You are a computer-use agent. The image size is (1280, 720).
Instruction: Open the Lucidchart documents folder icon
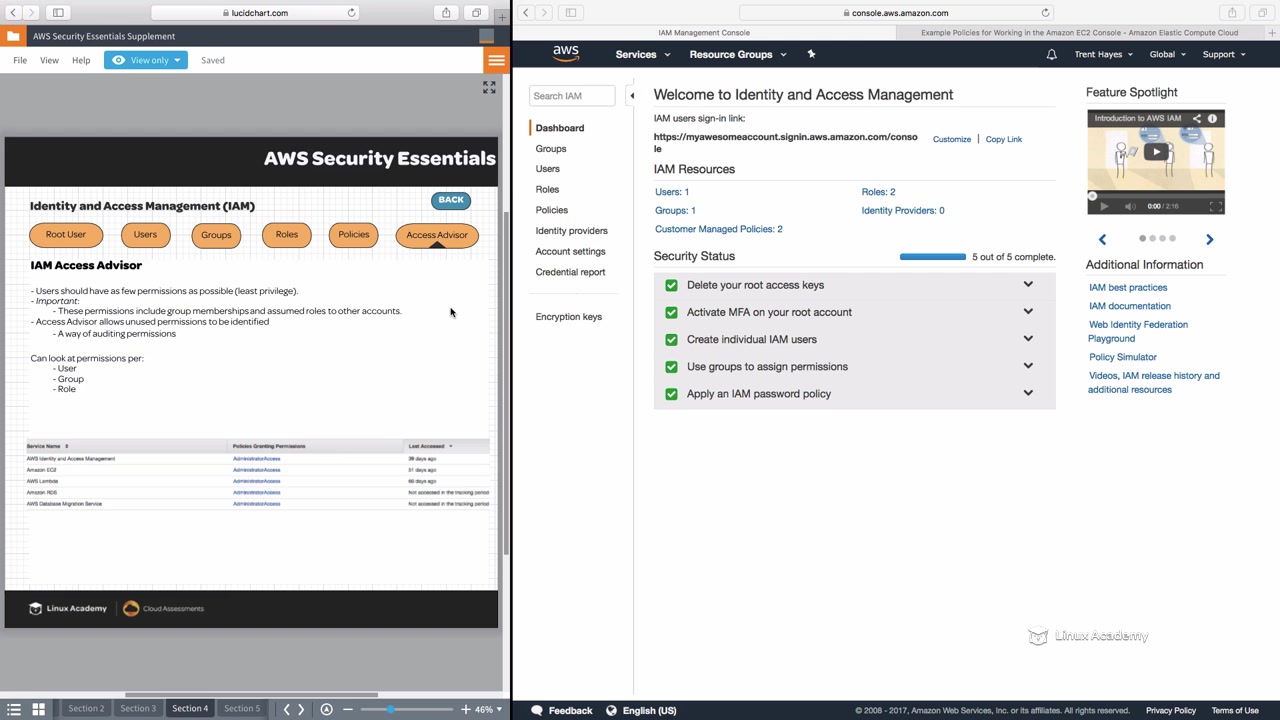pyautogui.click(x=13, y=36)
